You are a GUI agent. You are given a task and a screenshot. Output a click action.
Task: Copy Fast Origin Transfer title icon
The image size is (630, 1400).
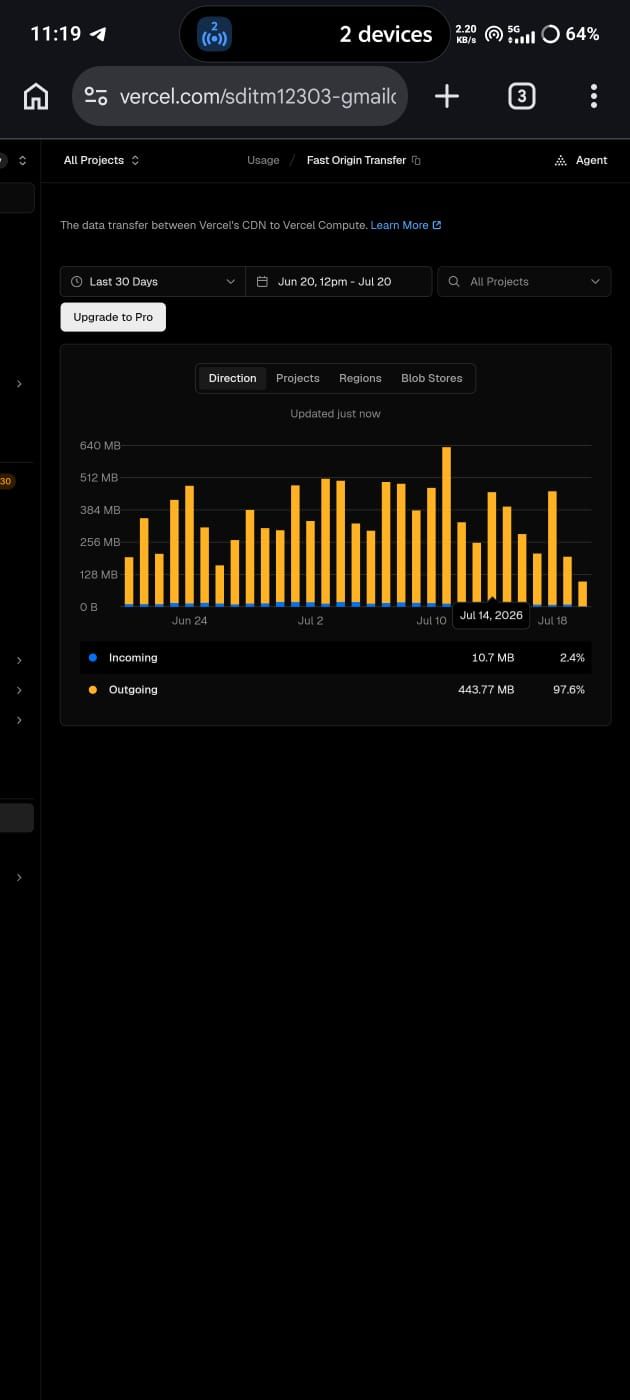pos(416,160)
